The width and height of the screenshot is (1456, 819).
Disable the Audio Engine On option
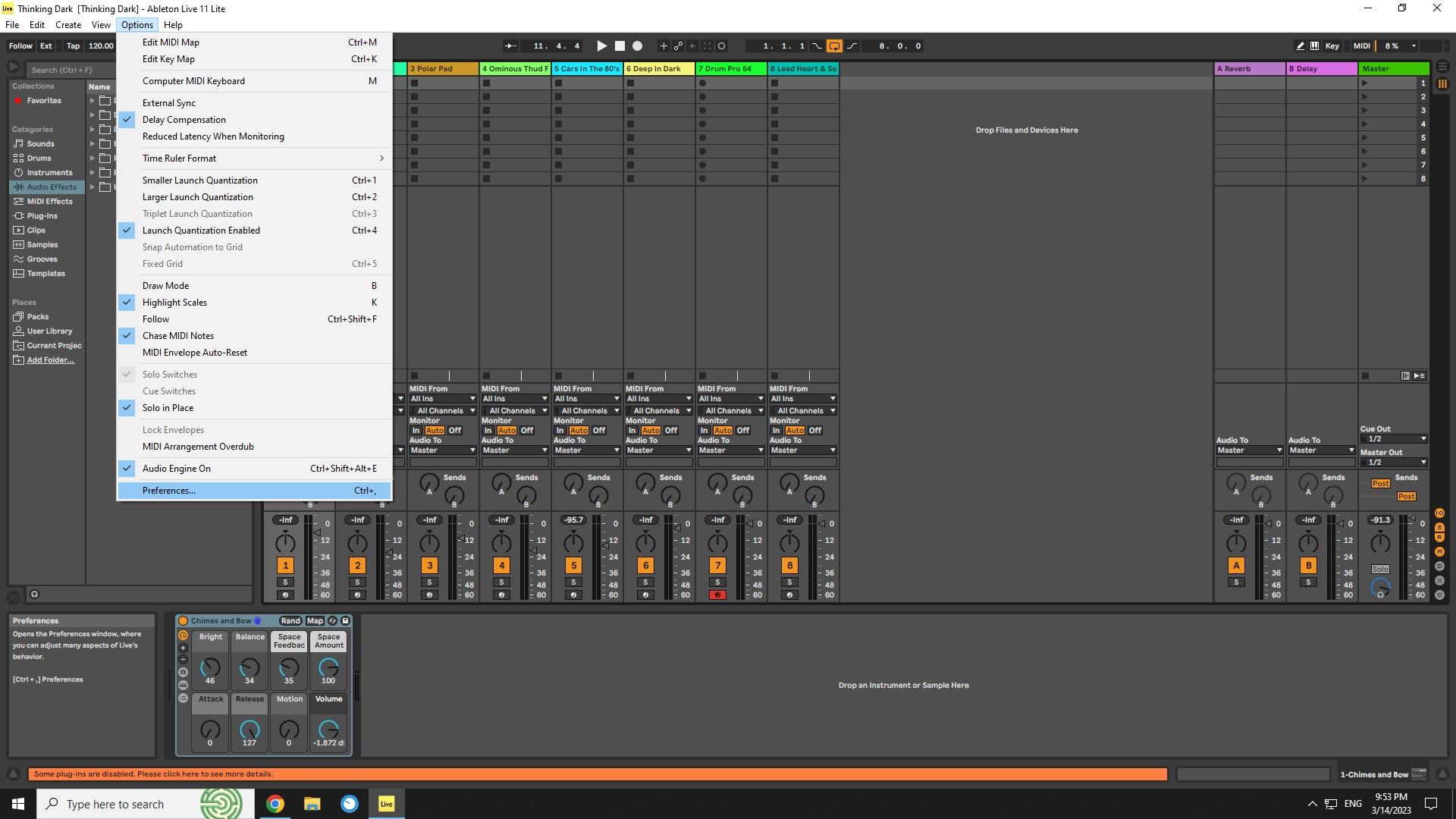coord(177,469)
